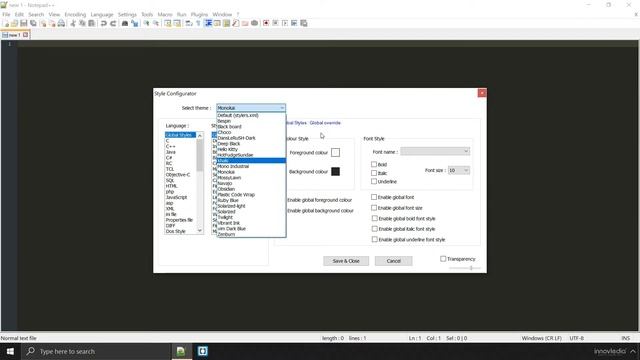Open the Font size dropdown

tap(459, 170)
